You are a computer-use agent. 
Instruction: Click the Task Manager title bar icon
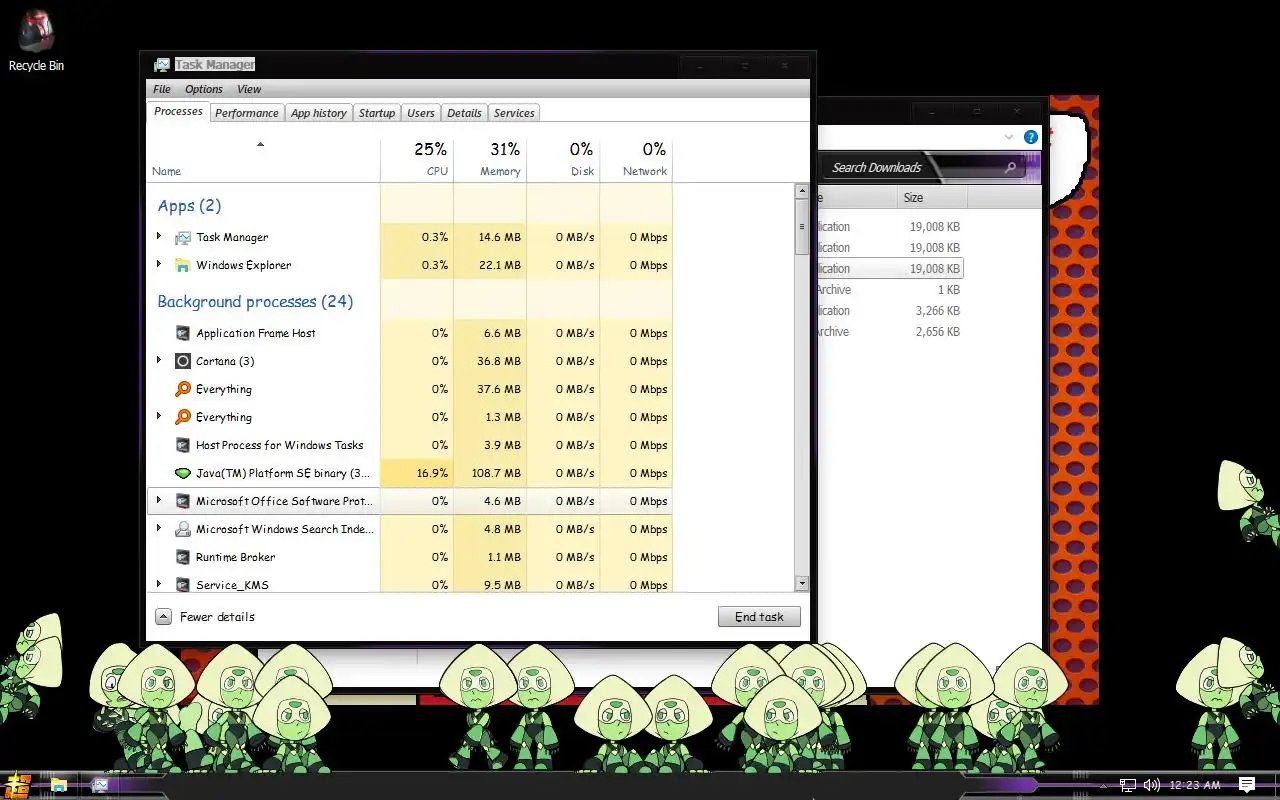pos(162,65)
